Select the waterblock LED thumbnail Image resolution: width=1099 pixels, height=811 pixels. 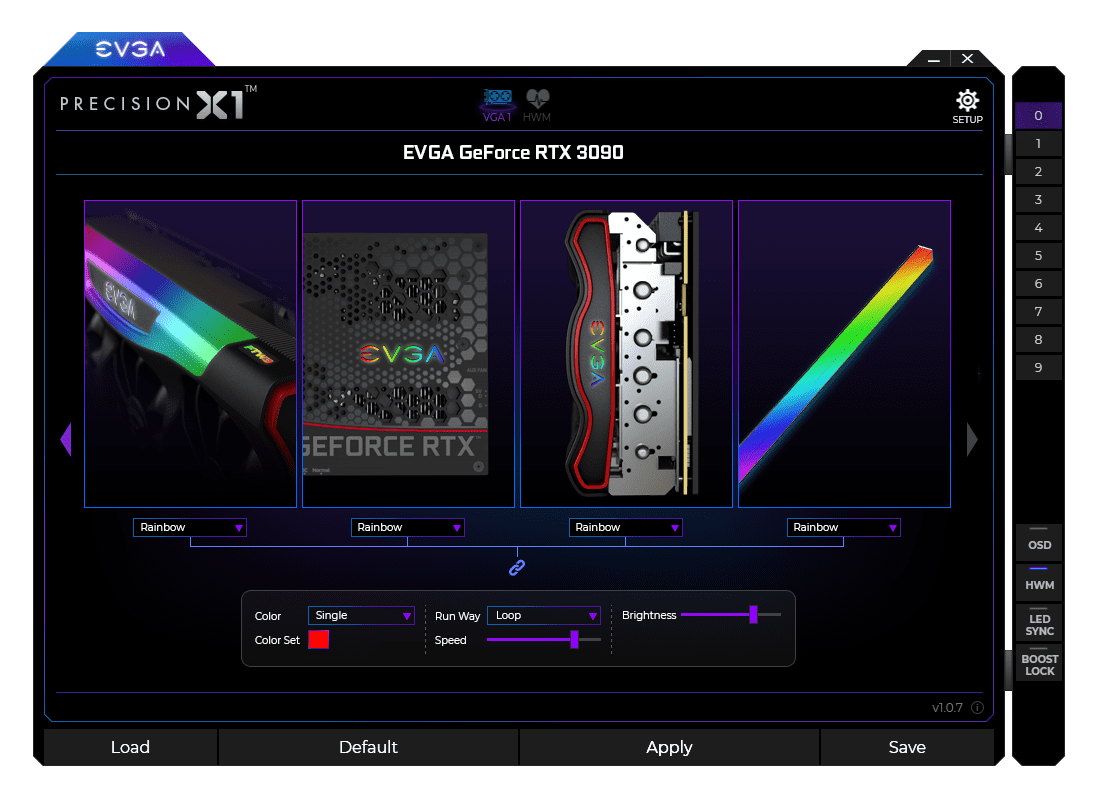coord(627,354)
